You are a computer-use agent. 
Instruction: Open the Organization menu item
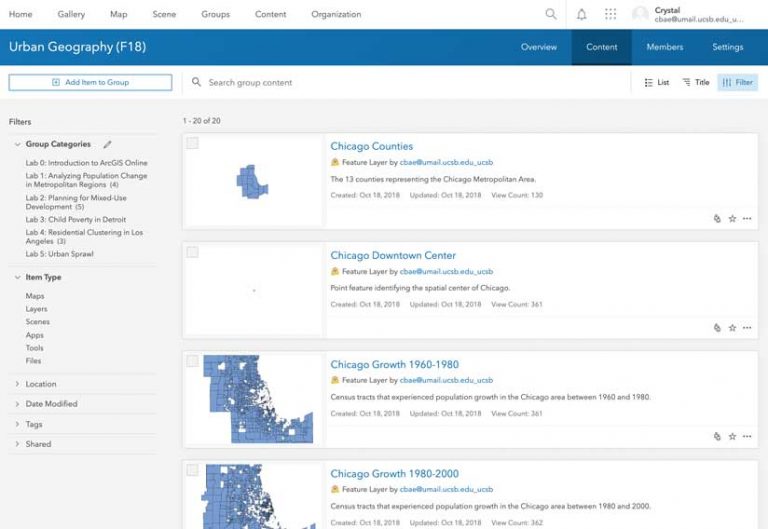tap(336, 14)
